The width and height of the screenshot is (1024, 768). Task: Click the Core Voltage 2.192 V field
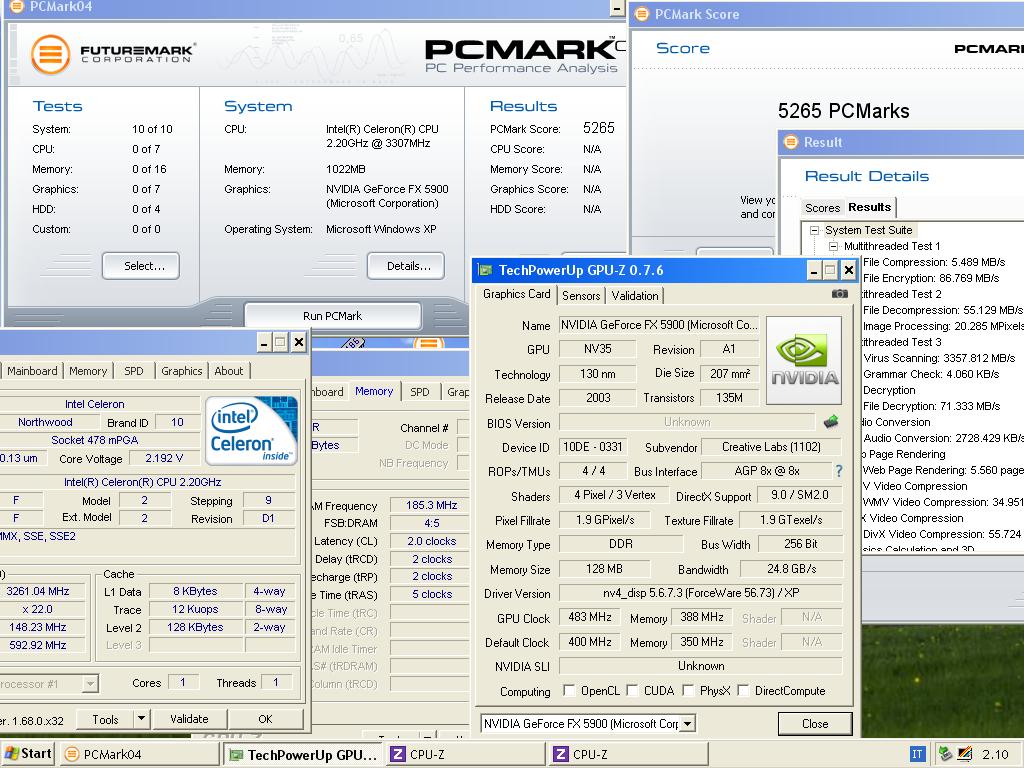pyautogui.click(x=164, y=458)
